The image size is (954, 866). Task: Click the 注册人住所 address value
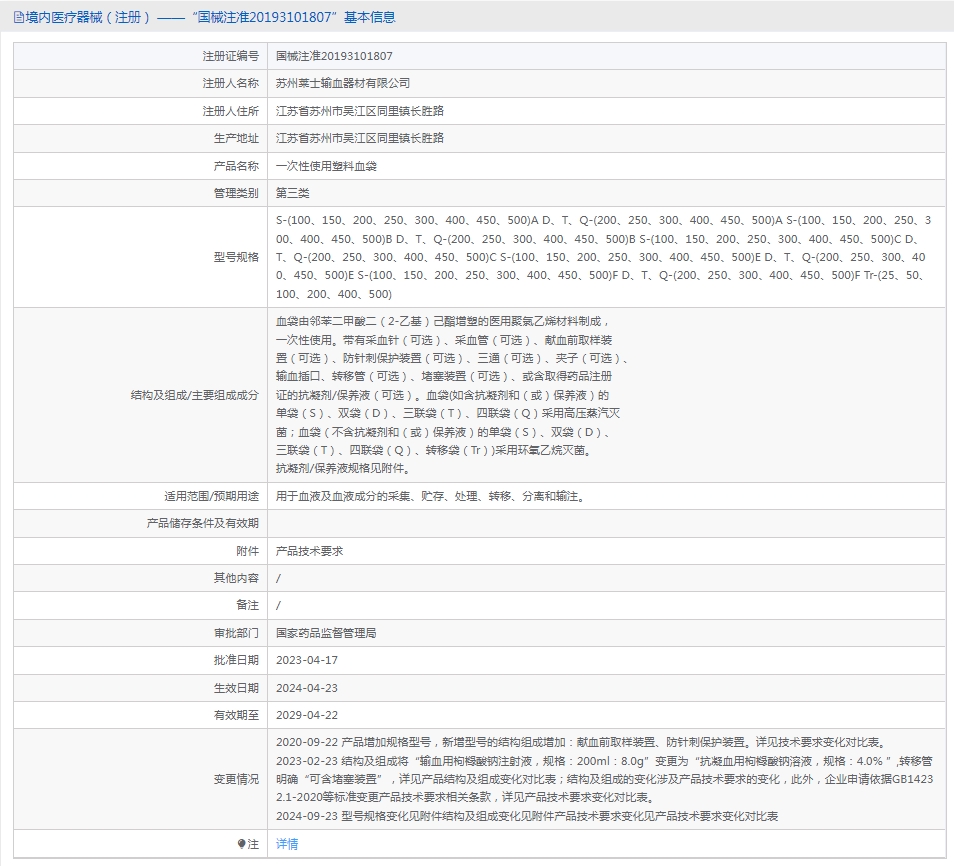[360, 111]
